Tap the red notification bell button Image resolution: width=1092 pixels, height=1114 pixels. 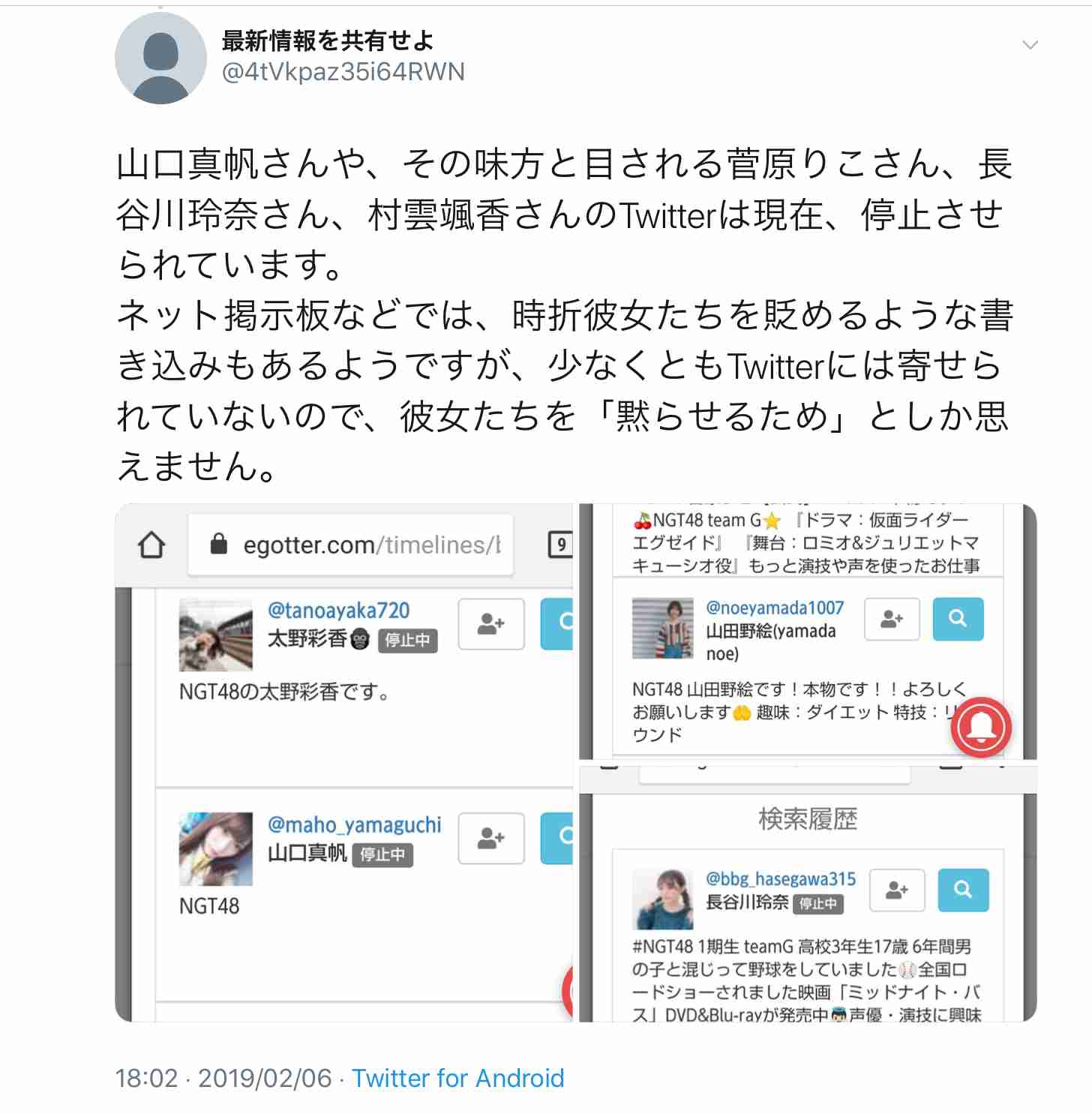click(981, 727)
